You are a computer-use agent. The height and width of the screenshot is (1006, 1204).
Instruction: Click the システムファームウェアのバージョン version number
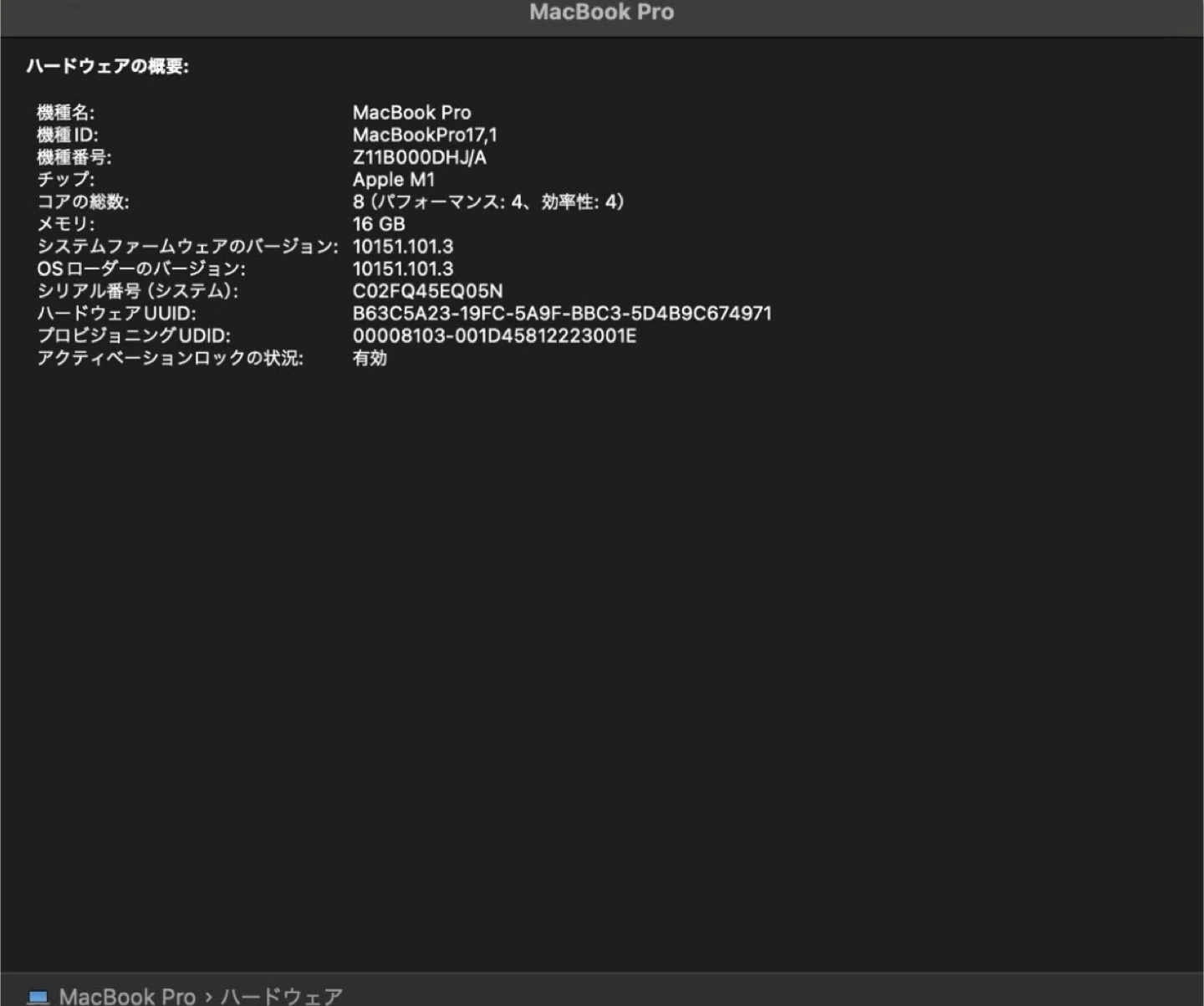[402, 247]
